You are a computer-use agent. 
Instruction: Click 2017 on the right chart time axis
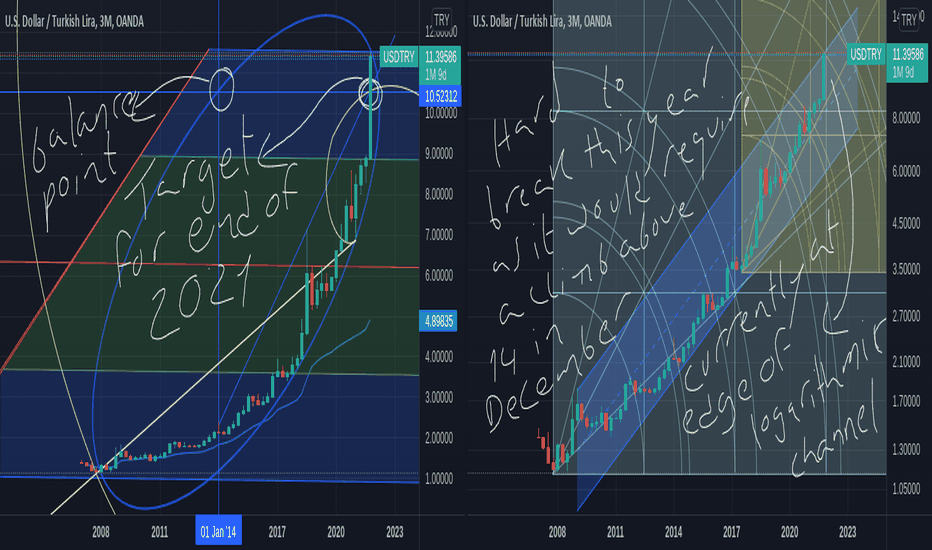pos(732,532)
